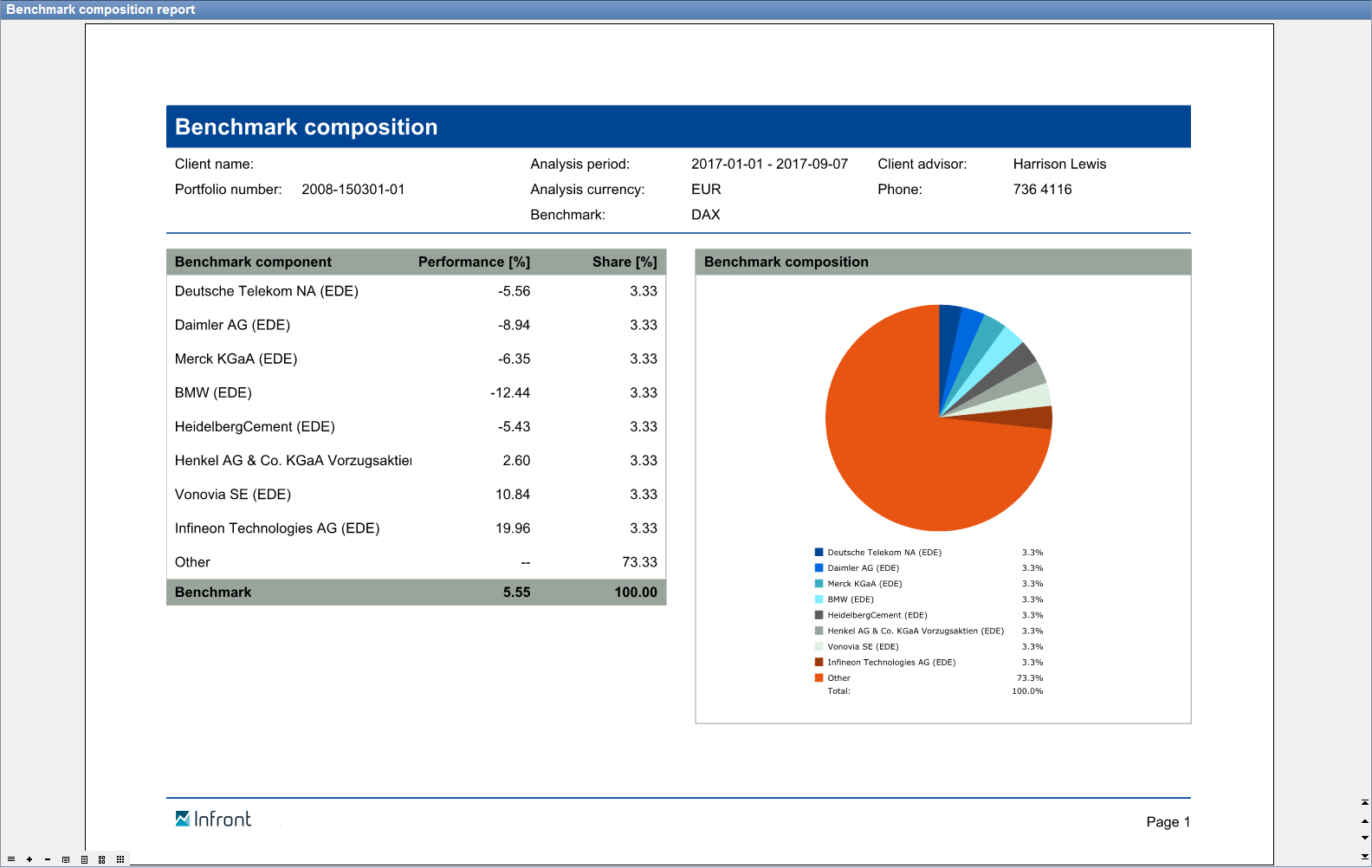Viewport: 1372px width, 868px height.
Task: Click the Infineon Technologies legend color swatch
Action: pos(819,663)
